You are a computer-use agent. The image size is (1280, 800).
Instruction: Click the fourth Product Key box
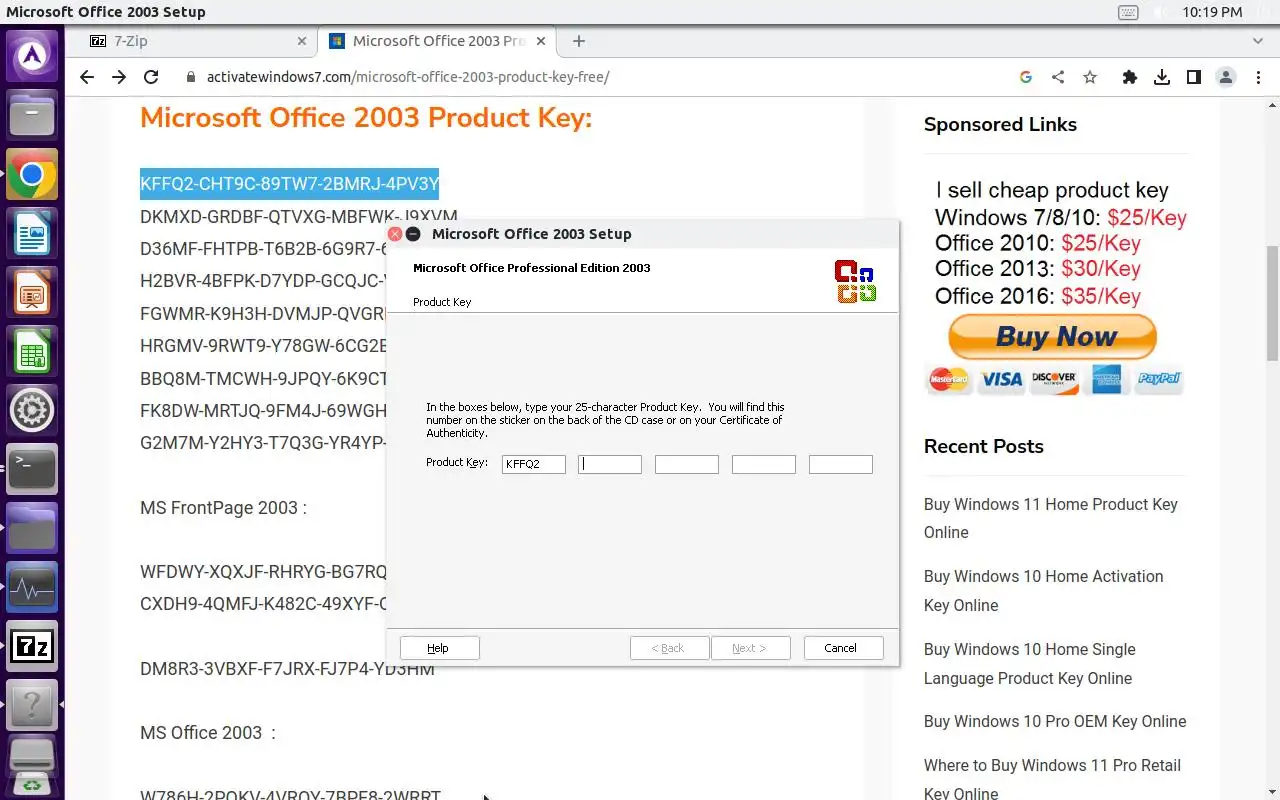click(764, 464)
